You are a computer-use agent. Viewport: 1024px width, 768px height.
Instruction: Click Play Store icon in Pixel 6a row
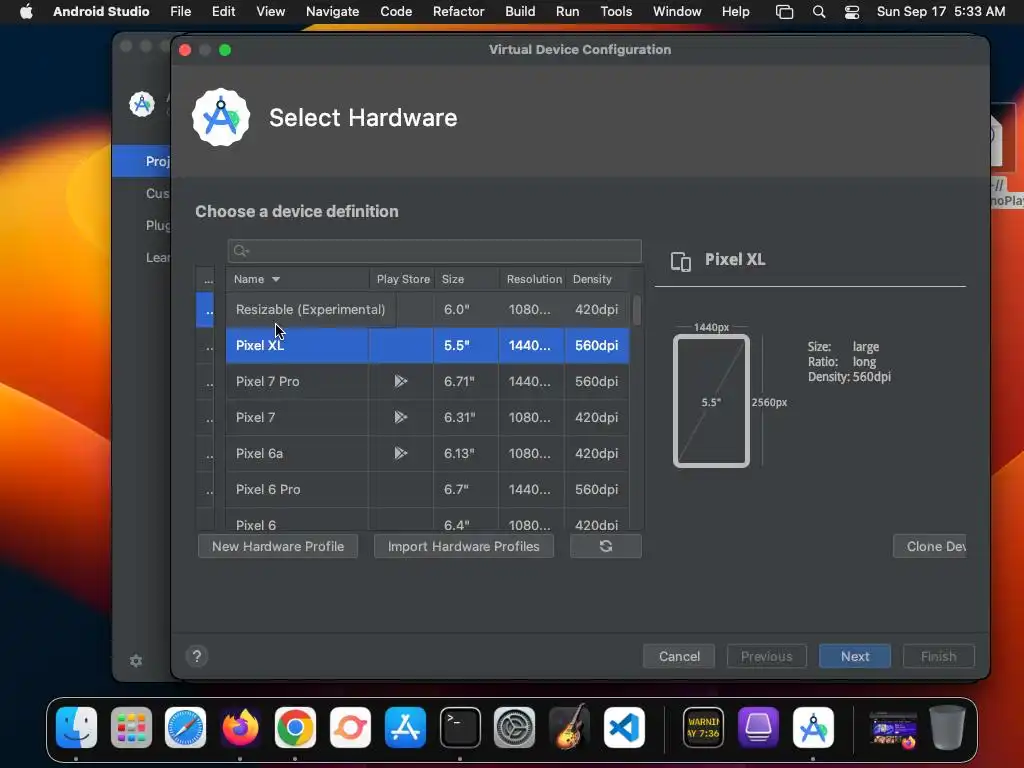[400, 453]
